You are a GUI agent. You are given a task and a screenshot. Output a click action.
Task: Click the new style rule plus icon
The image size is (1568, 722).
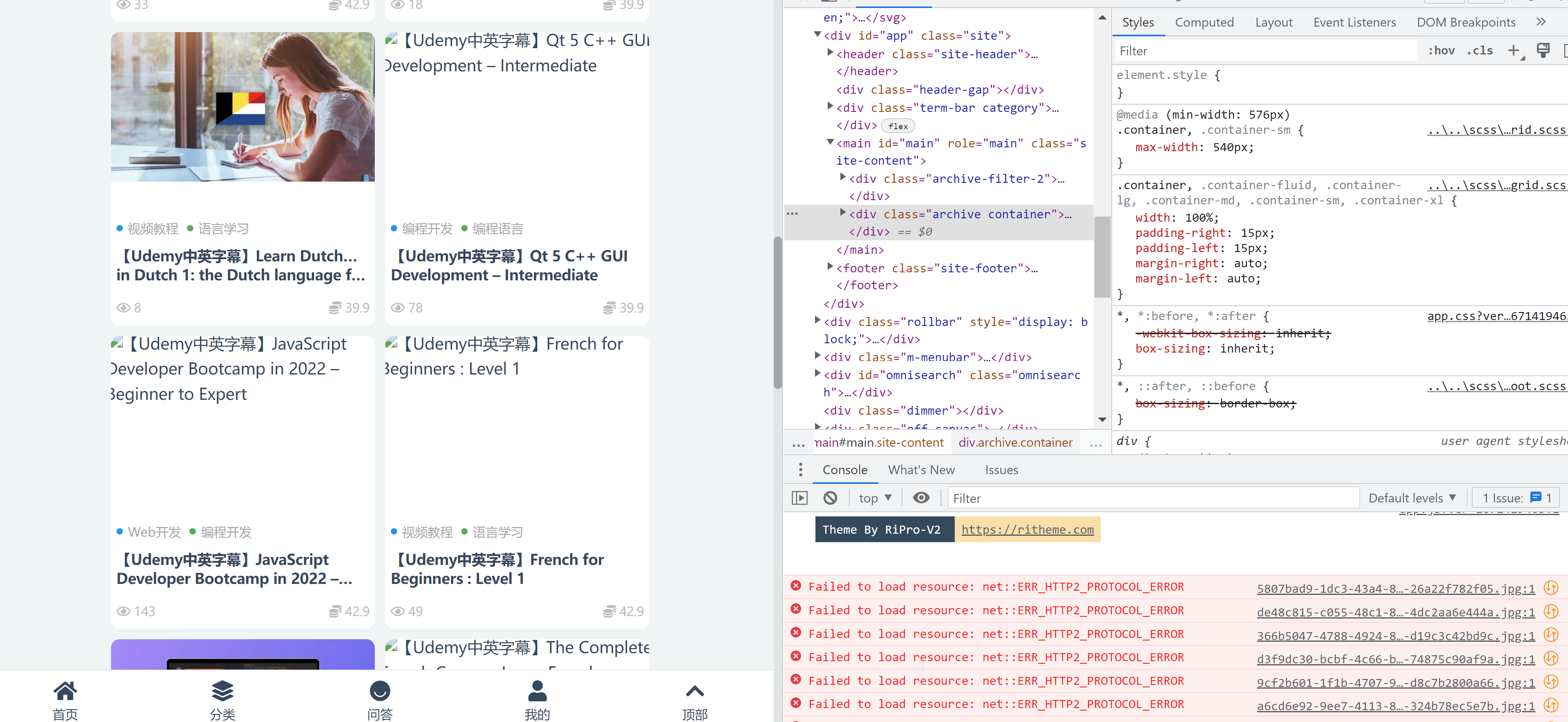click(1513, 51)
